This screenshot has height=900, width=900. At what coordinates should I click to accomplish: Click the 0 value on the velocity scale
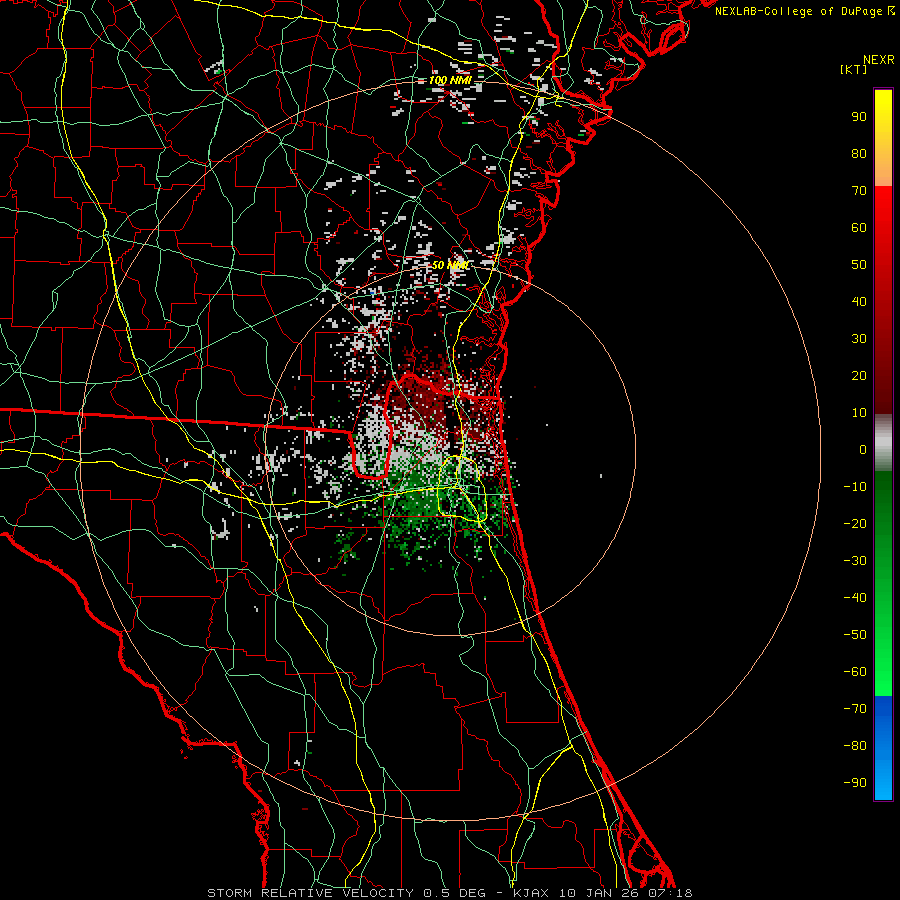pyautogui.click(x=863, y=450)
